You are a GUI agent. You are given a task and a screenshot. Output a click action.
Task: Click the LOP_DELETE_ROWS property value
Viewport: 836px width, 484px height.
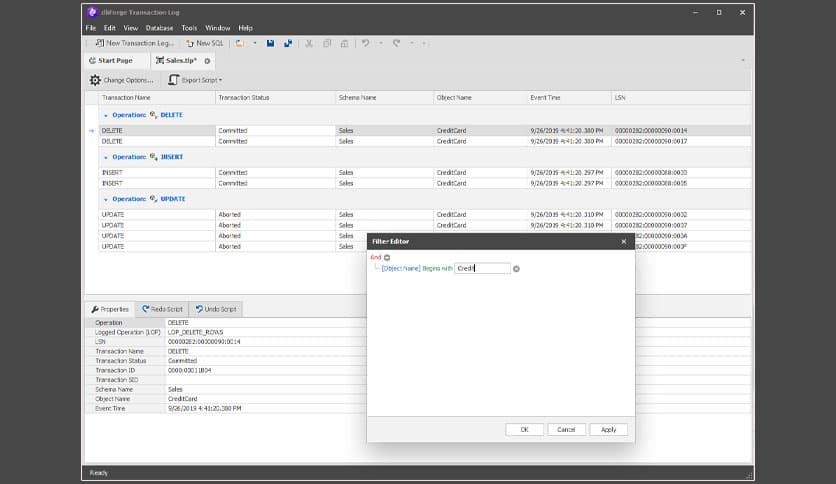coord(196,332)
